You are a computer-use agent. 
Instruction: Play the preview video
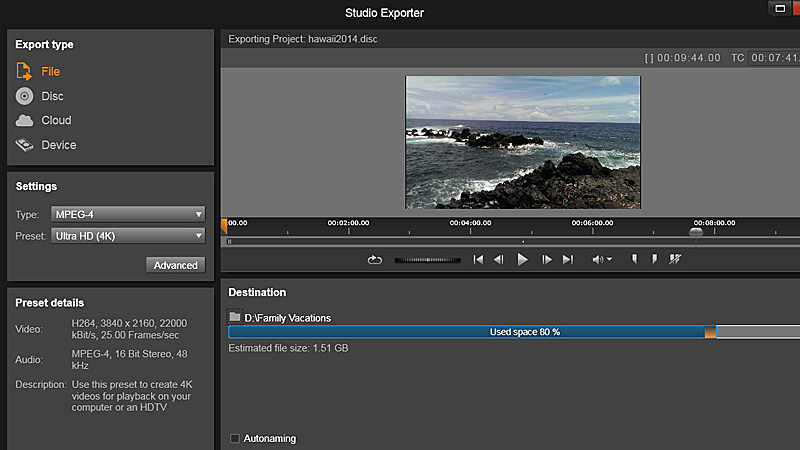(x=522, y=260)
